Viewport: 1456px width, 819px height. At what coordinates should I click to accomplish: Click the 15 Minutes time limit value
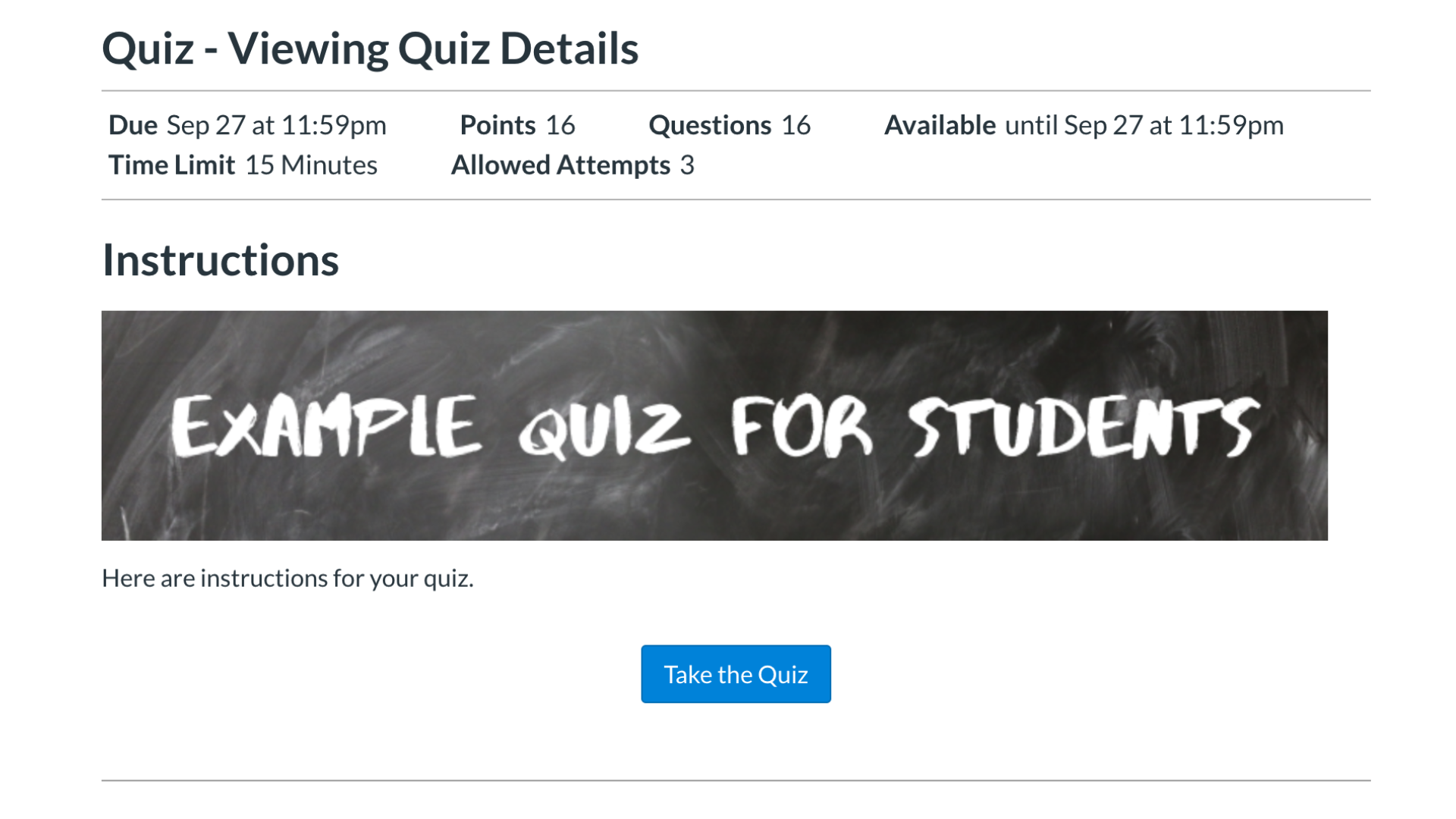(x=311, y=165)
